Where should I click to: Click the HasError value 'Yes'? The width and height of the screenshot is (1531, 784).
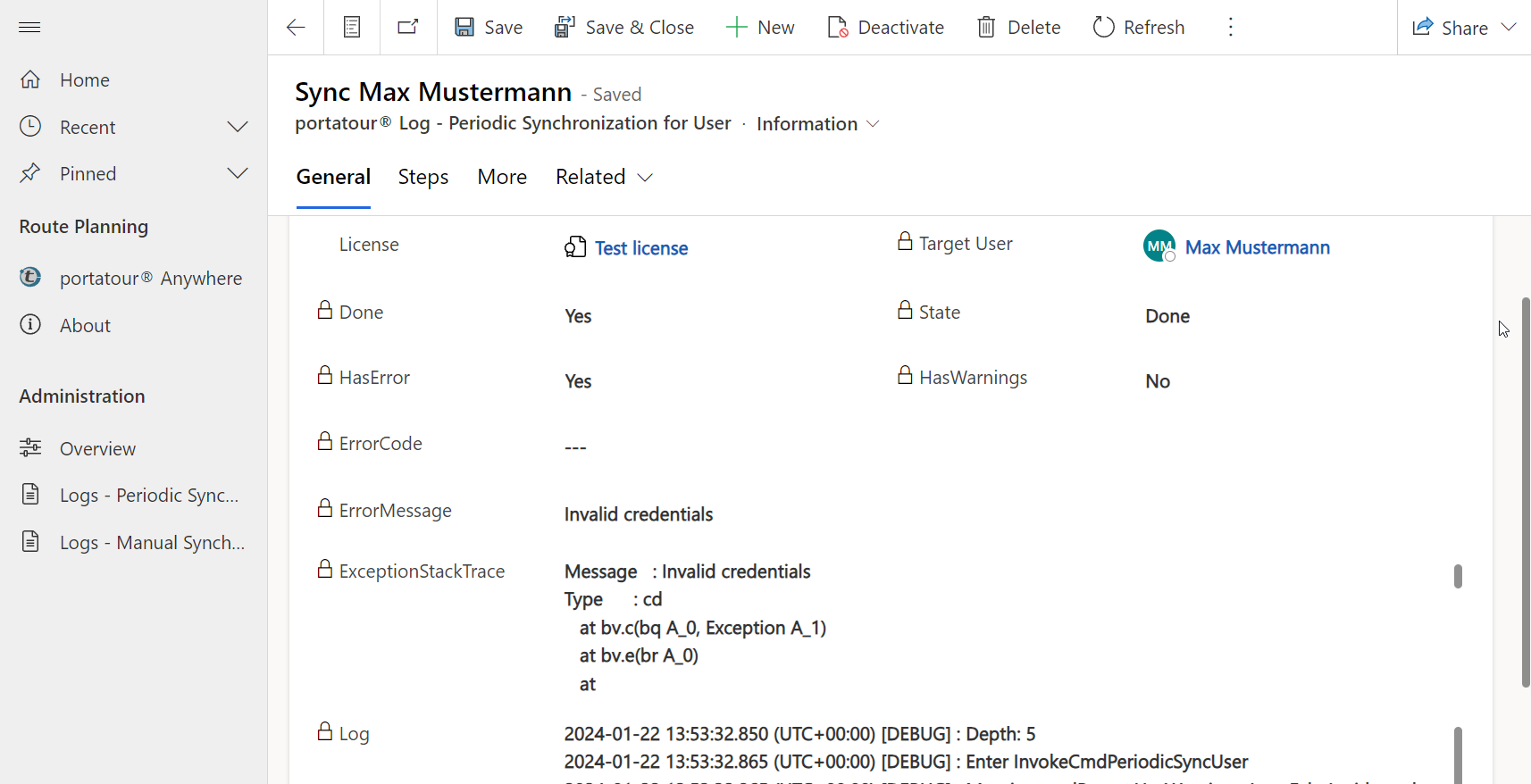578,381
